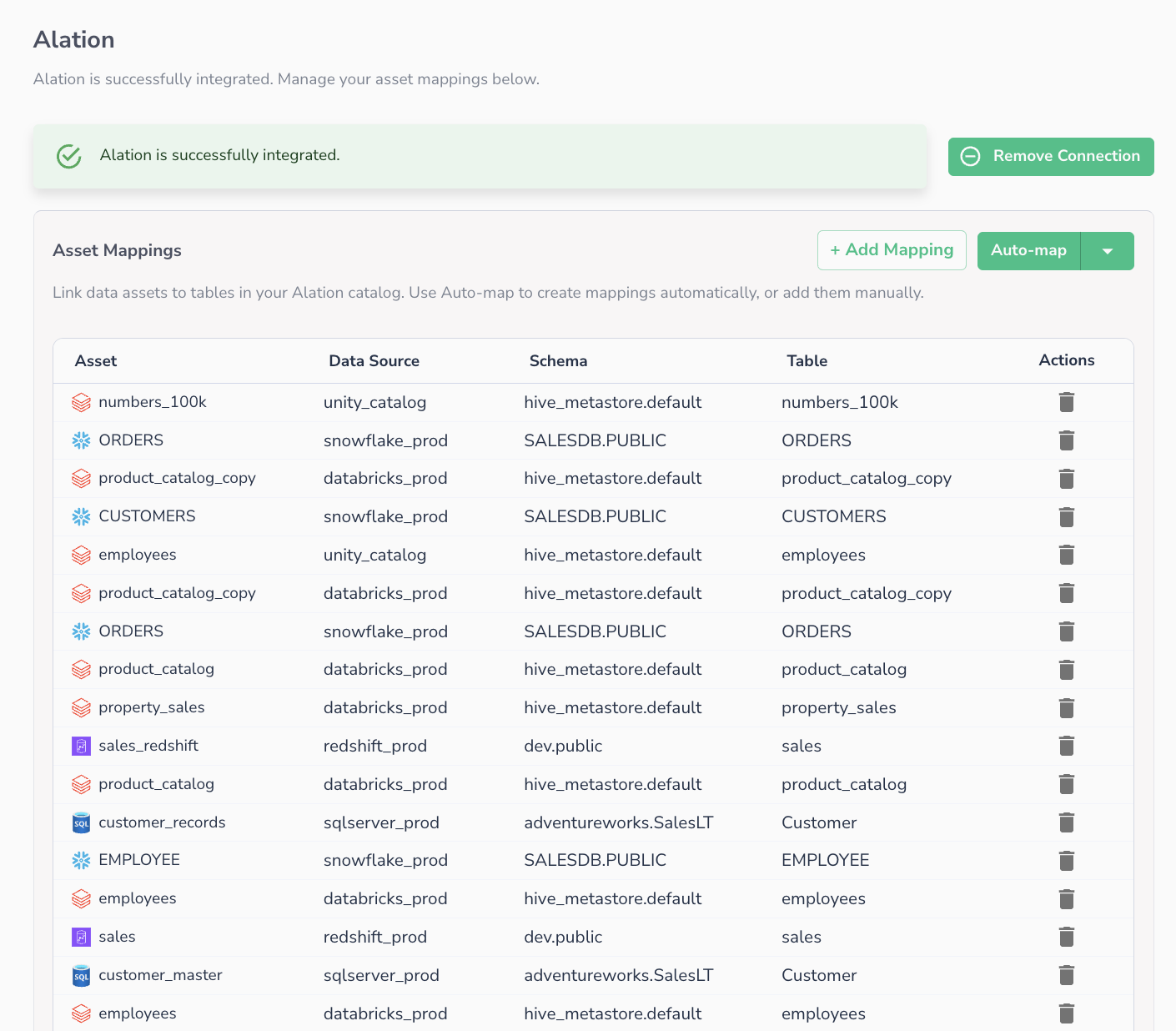The image size is (1176, 1031).
Task: Delete the sales_redshift mapping
Action: click(x=1066, y=746)
